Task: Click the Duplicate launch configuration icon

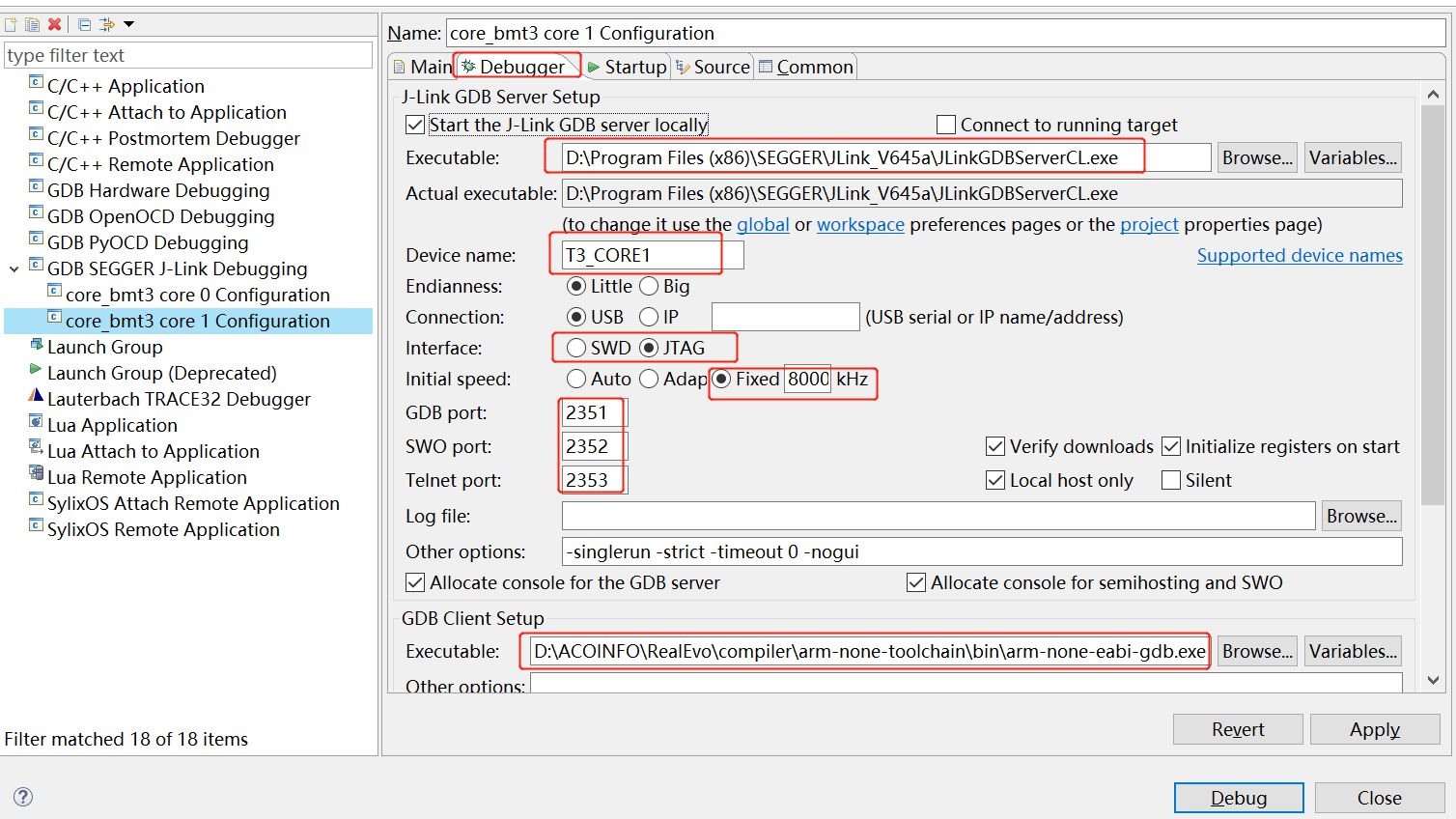Action: pos(33,24)
